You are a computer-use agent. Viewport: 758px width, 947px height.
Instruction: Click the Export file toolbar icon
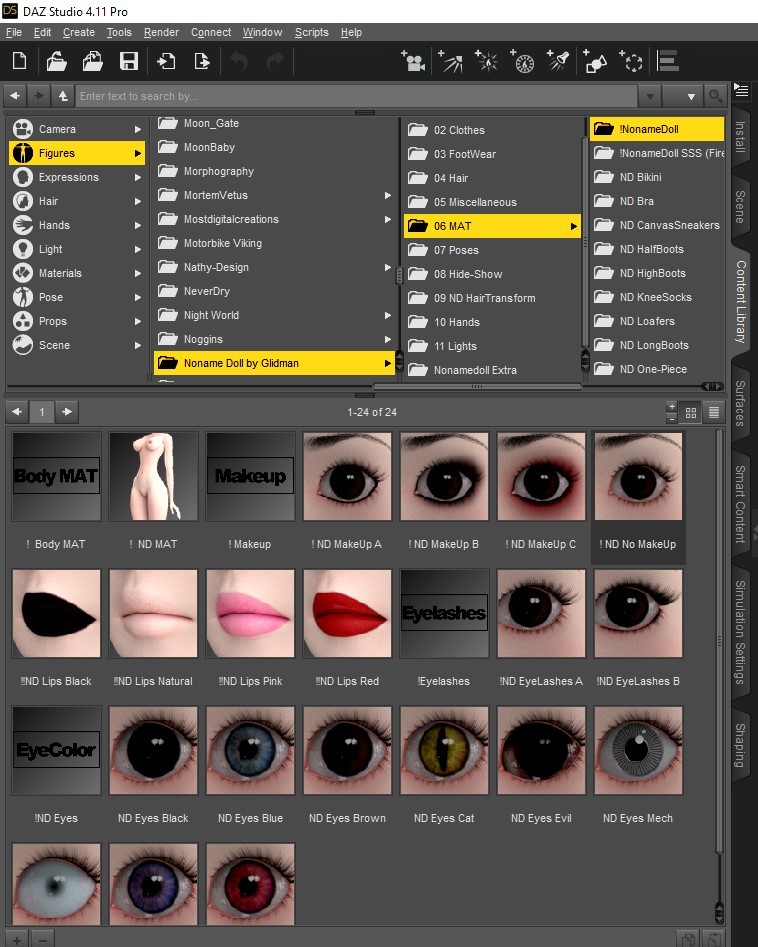(202, 61)
